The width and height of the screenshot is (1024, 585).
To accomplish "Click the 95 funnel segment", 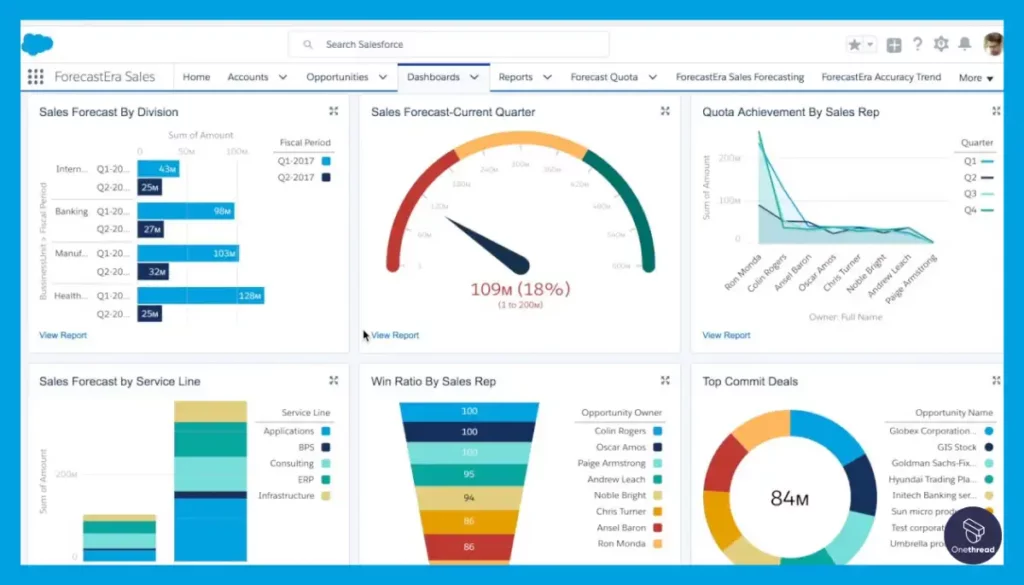I will coord(469,475).
